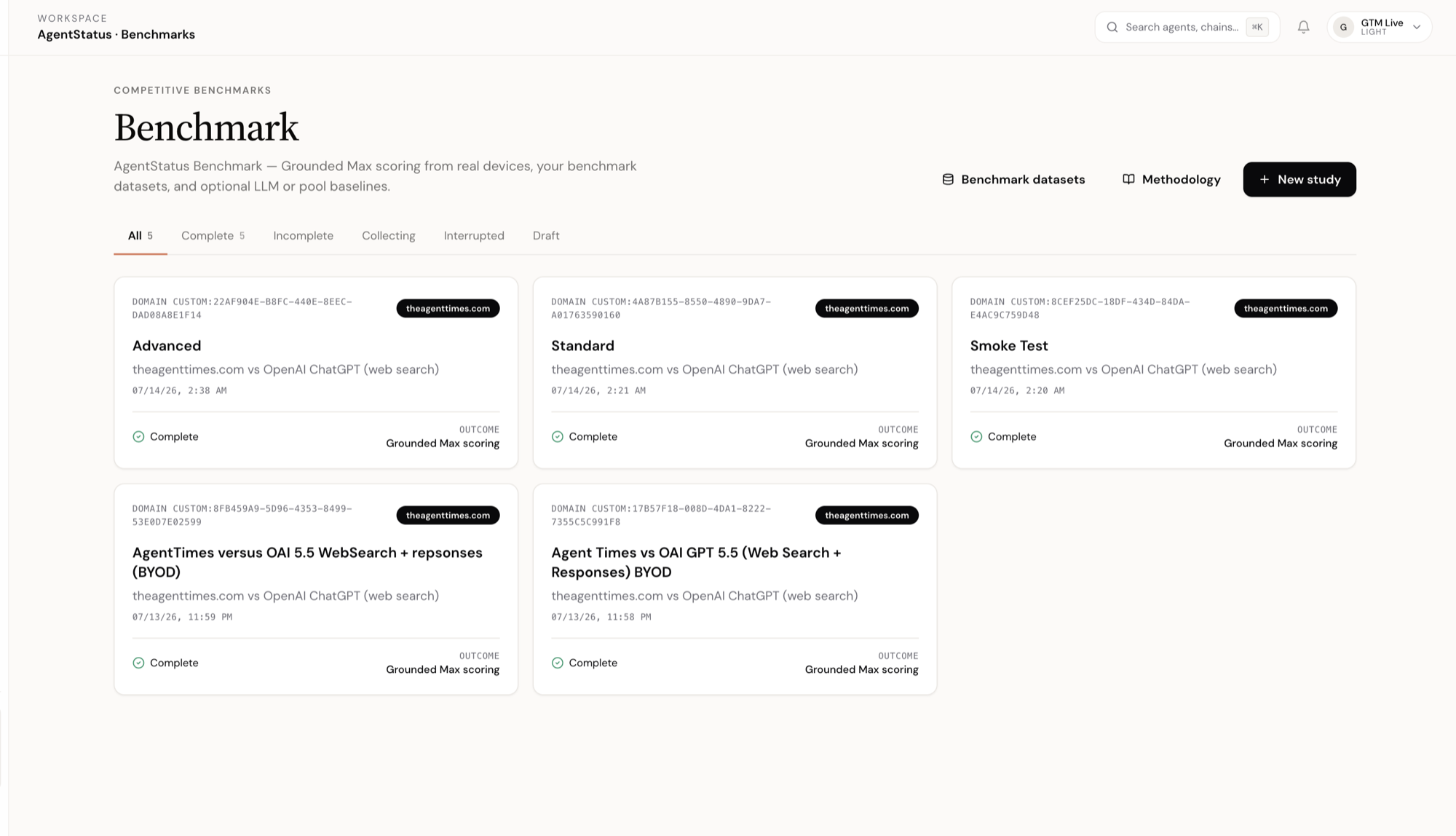1456x836 pixels.
Task: Click the Search agents, chains field
Action: pyautogui.click(x=1187, y=27)
